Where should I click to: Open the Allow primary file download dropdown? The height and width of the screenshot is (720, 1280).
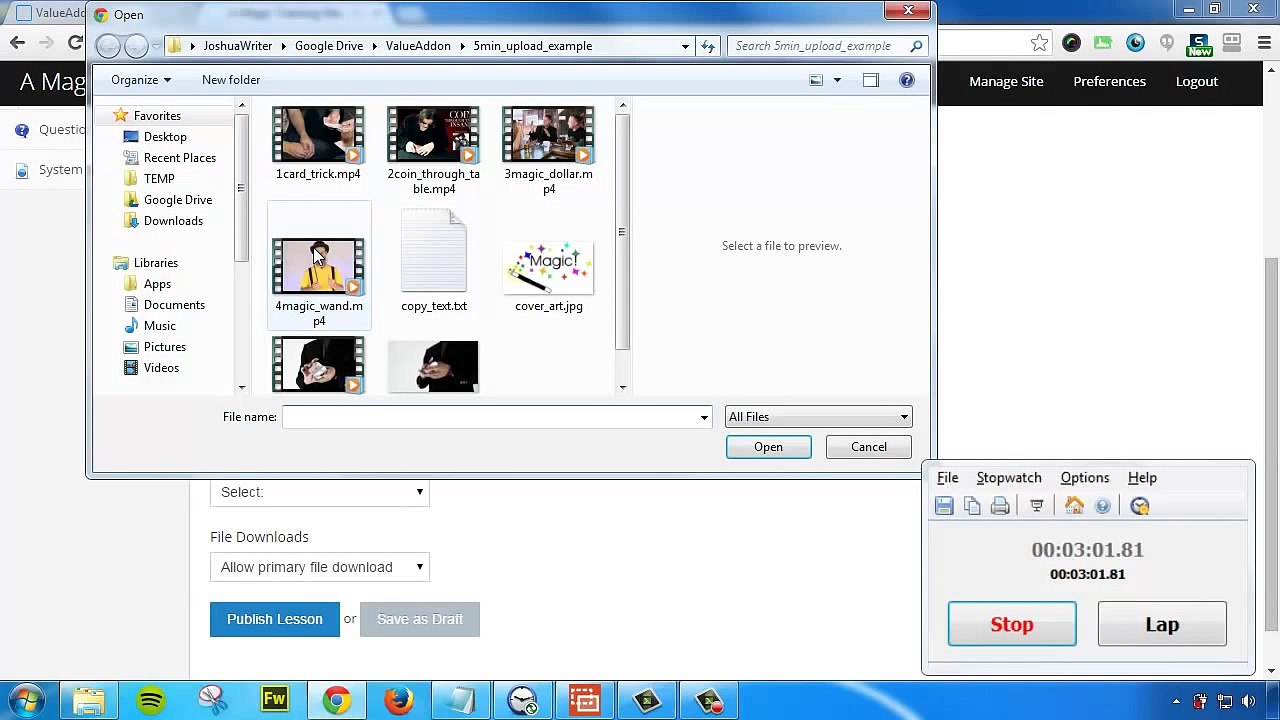320,567
